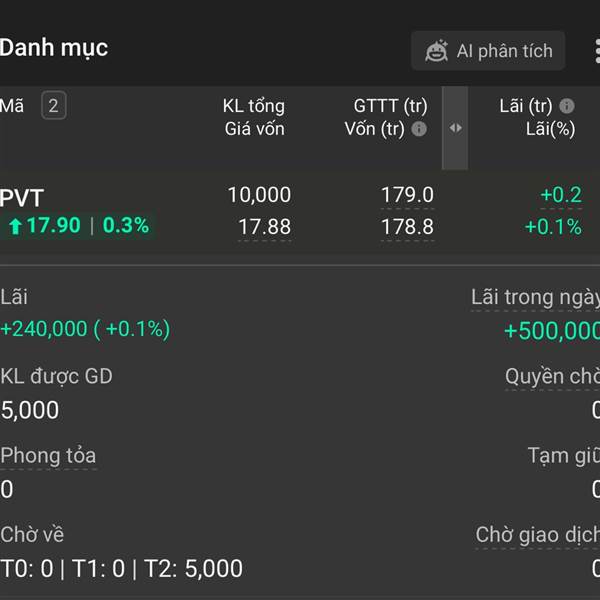Select the Lãi(%) column header

pyautogui.click(x=550, y=129)
